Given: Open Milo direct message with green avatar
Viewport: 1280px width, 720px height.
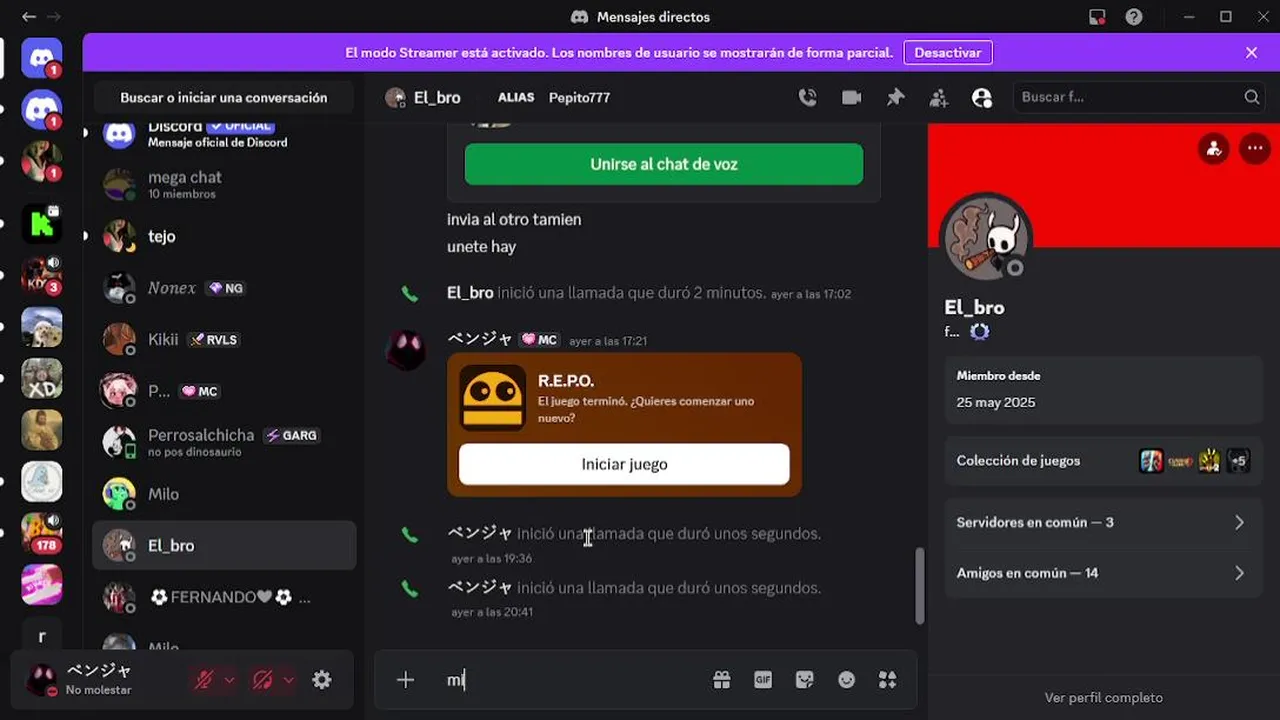Looking at the screenshot, I should tap(224, 494).
